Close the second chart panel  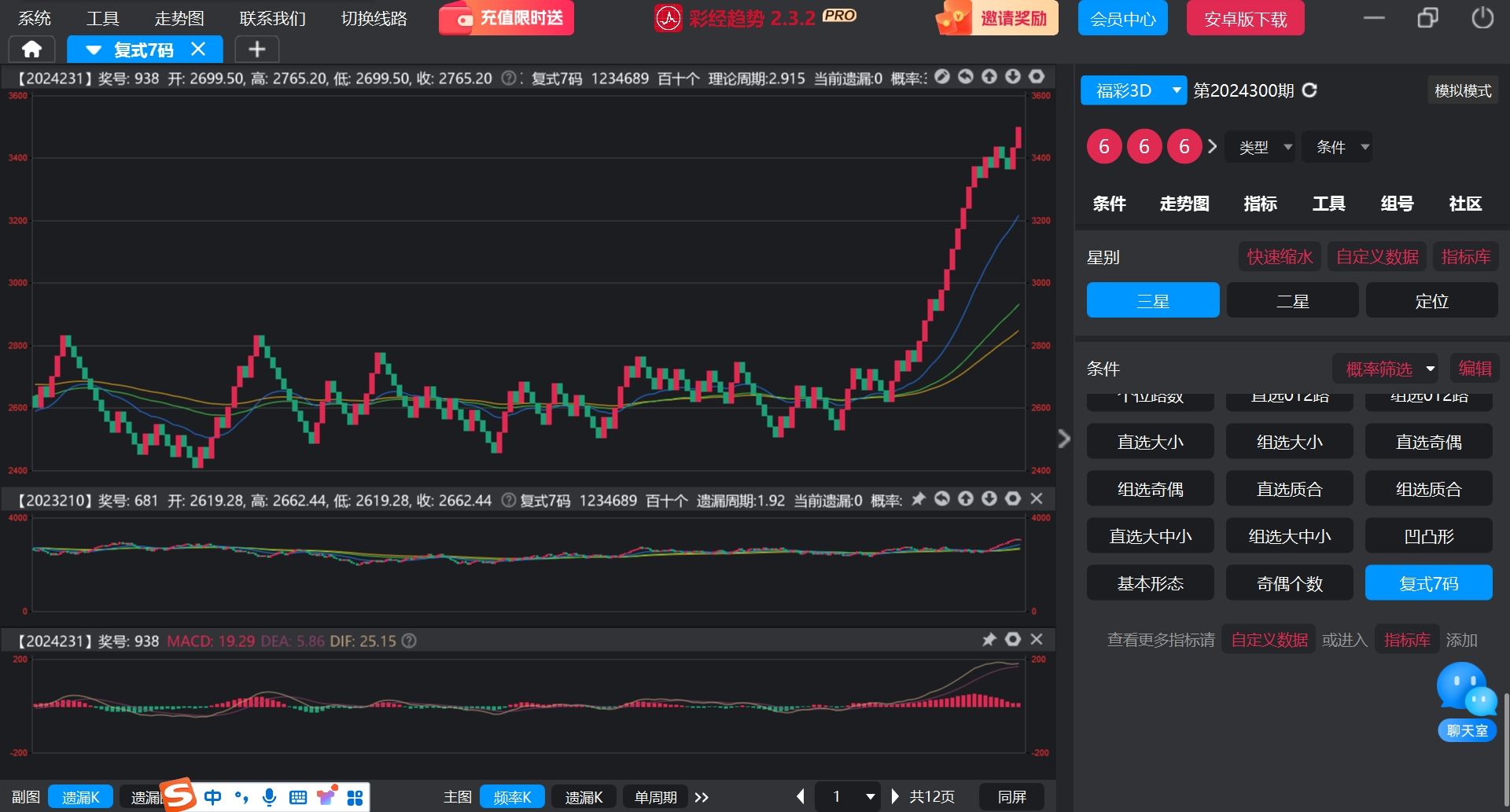pos(1037,498)
